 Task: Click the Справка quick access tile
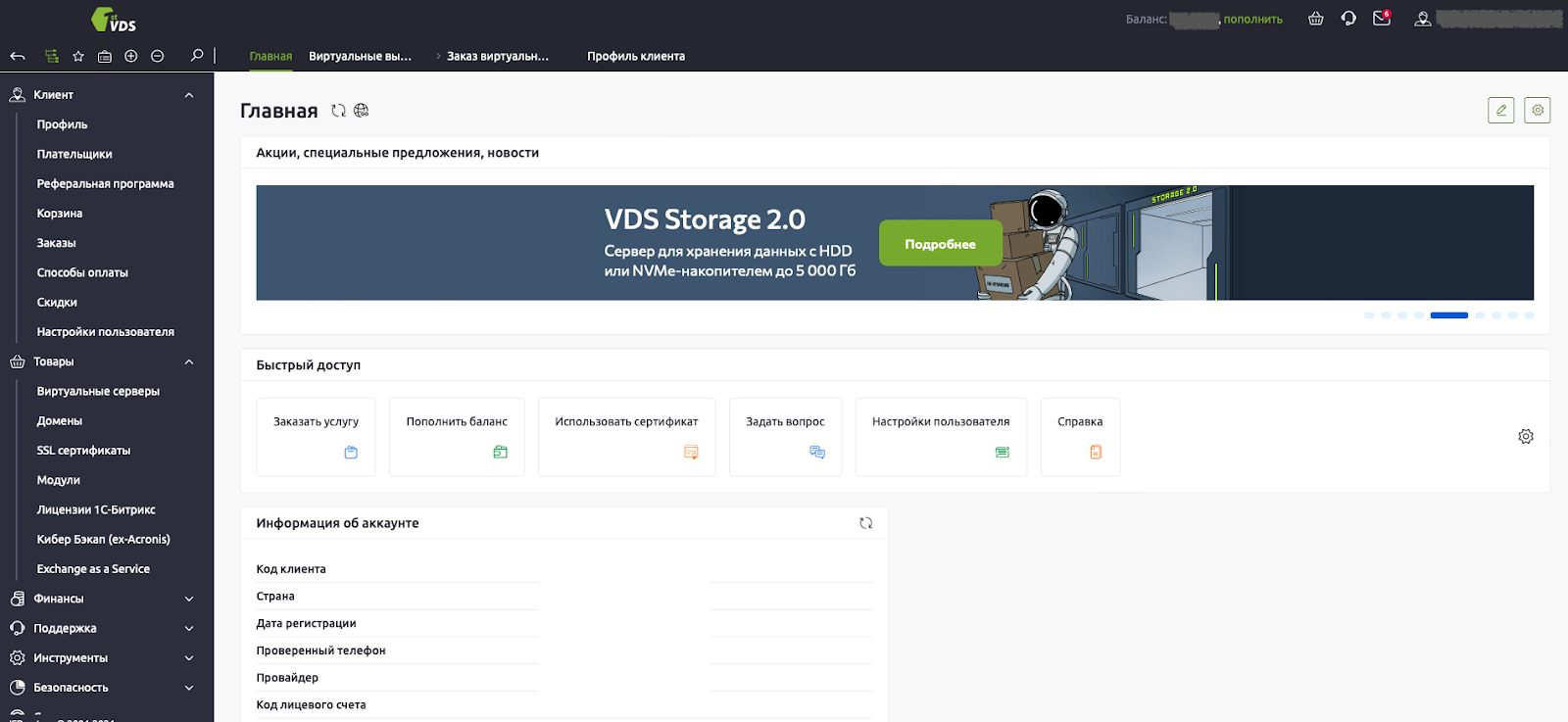[1080, 437]
